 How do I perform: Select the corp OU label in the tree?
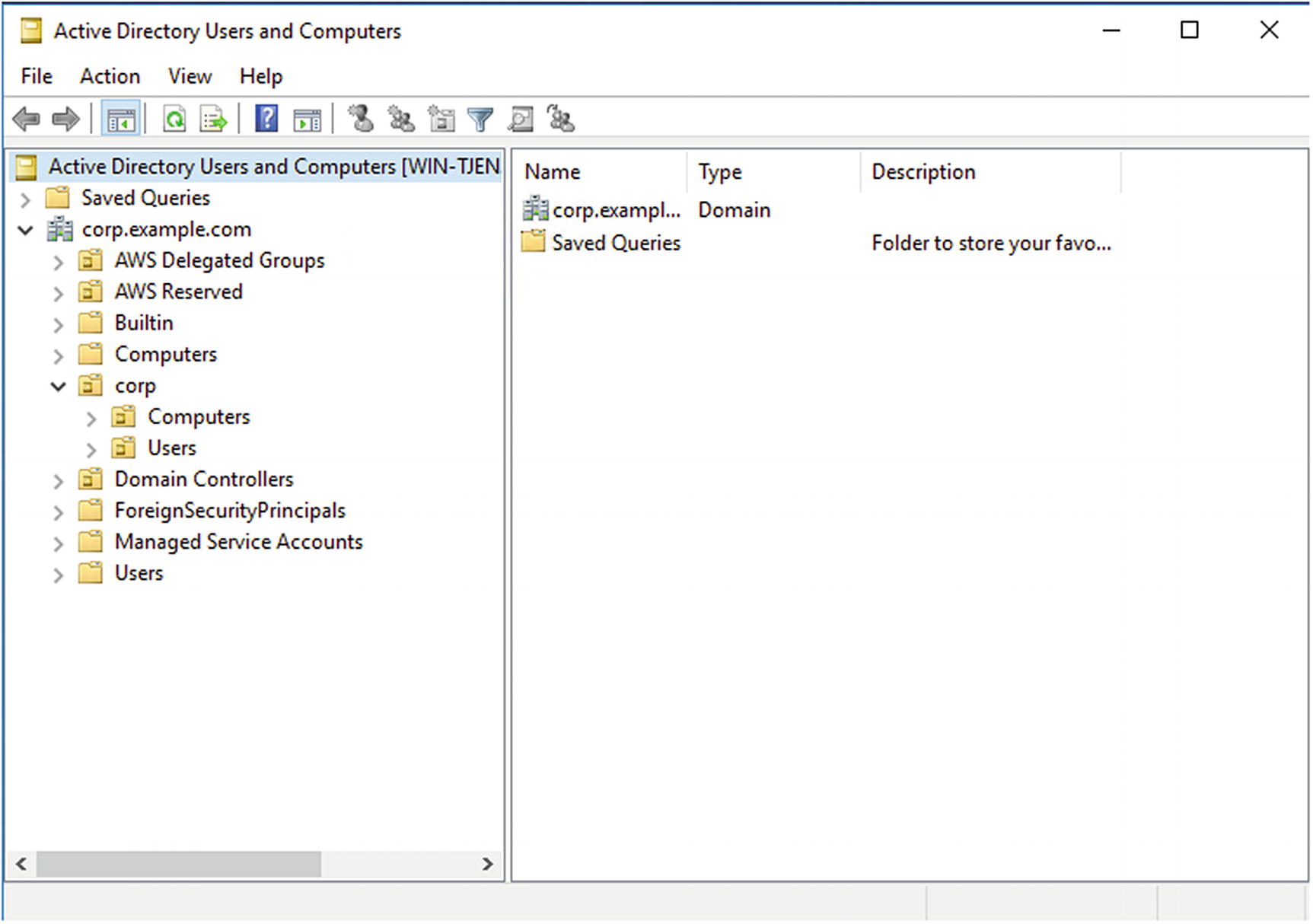coord(135,386)
